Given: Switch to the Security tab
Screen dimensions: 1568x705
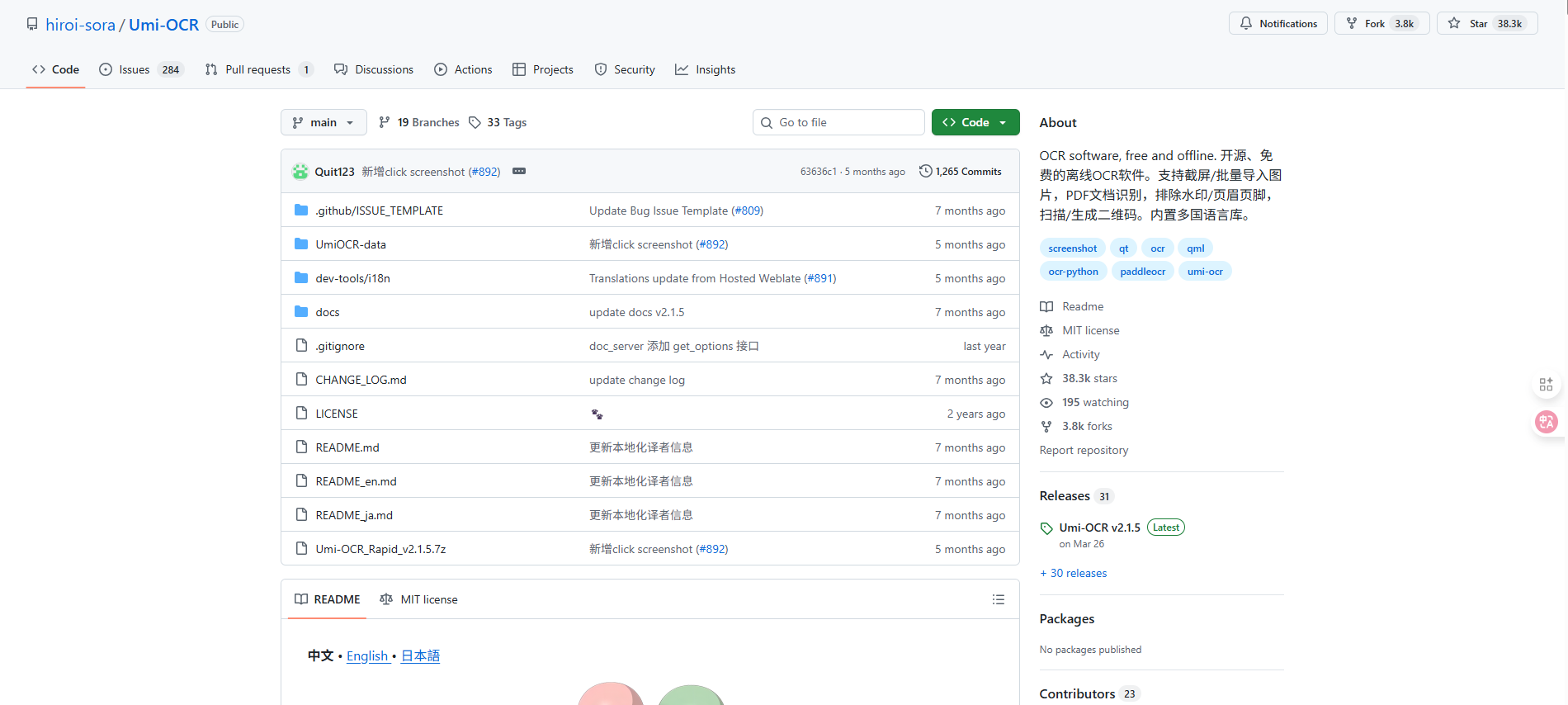Looking at the screenshot, I should 625,69.
